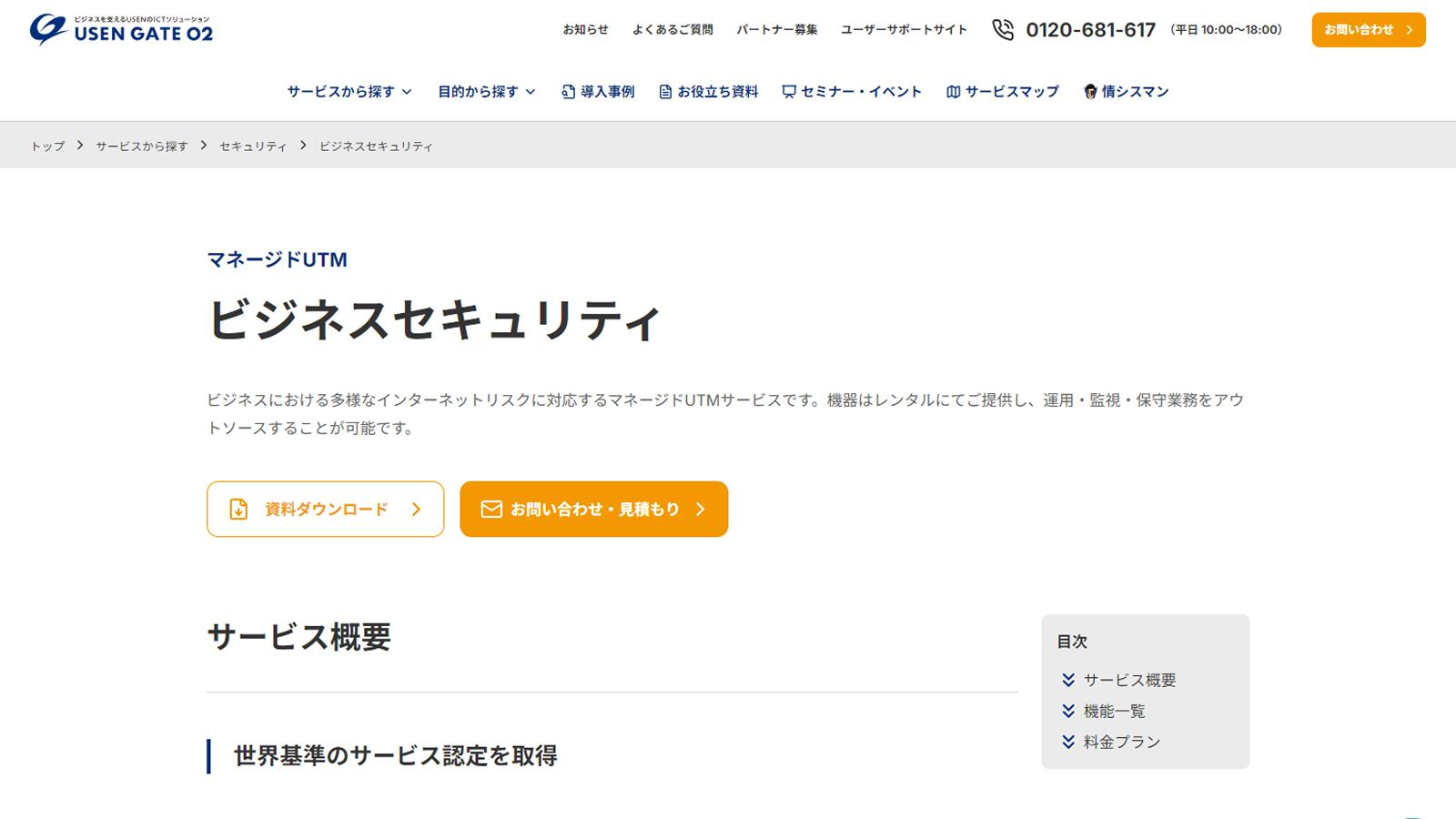The width and height of the screenshot is (1456, 819).
Task: Click the 情シスマン character icon
Action: 1090,92
